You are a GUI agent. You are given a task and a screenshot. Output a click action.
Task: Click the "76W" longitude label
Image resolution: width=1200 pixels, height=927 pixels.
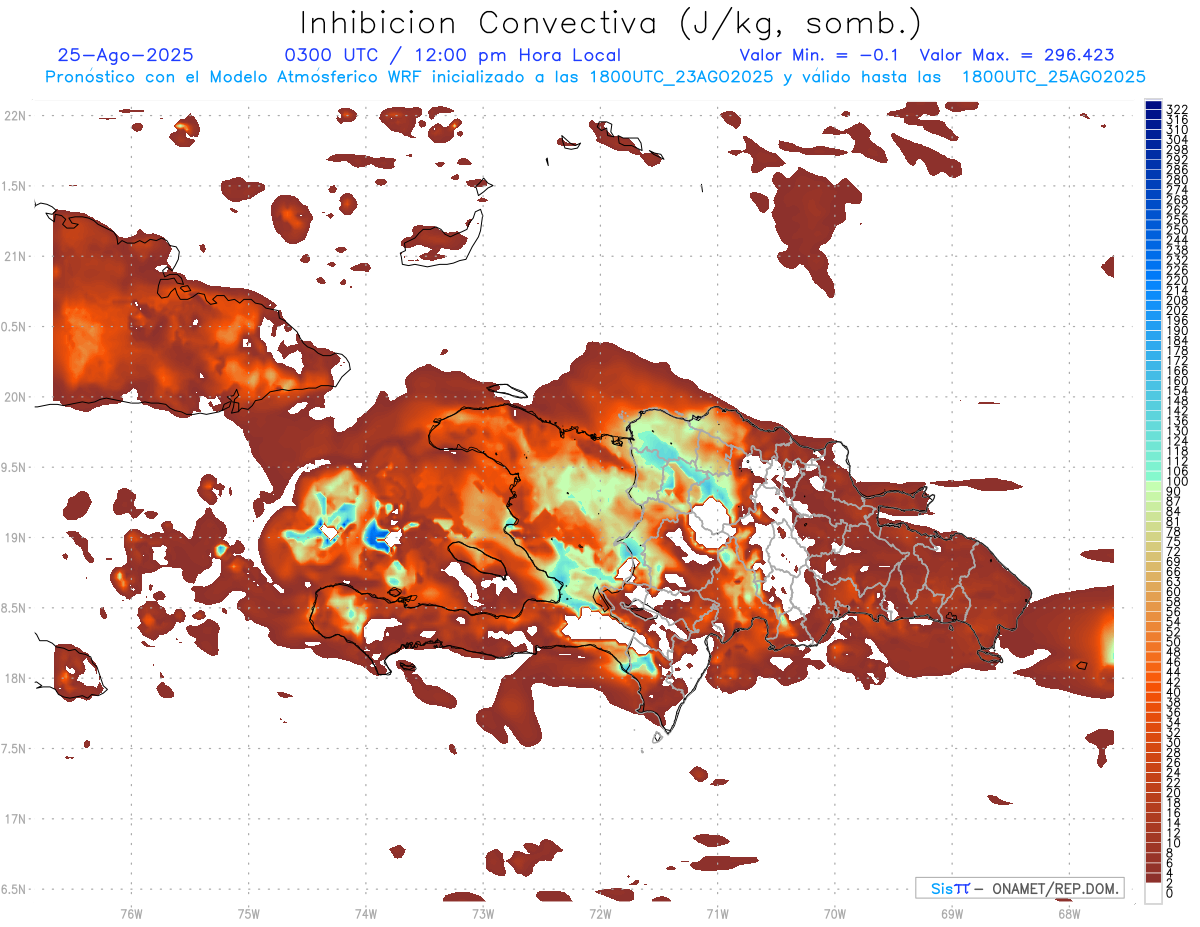coord(131,913)
